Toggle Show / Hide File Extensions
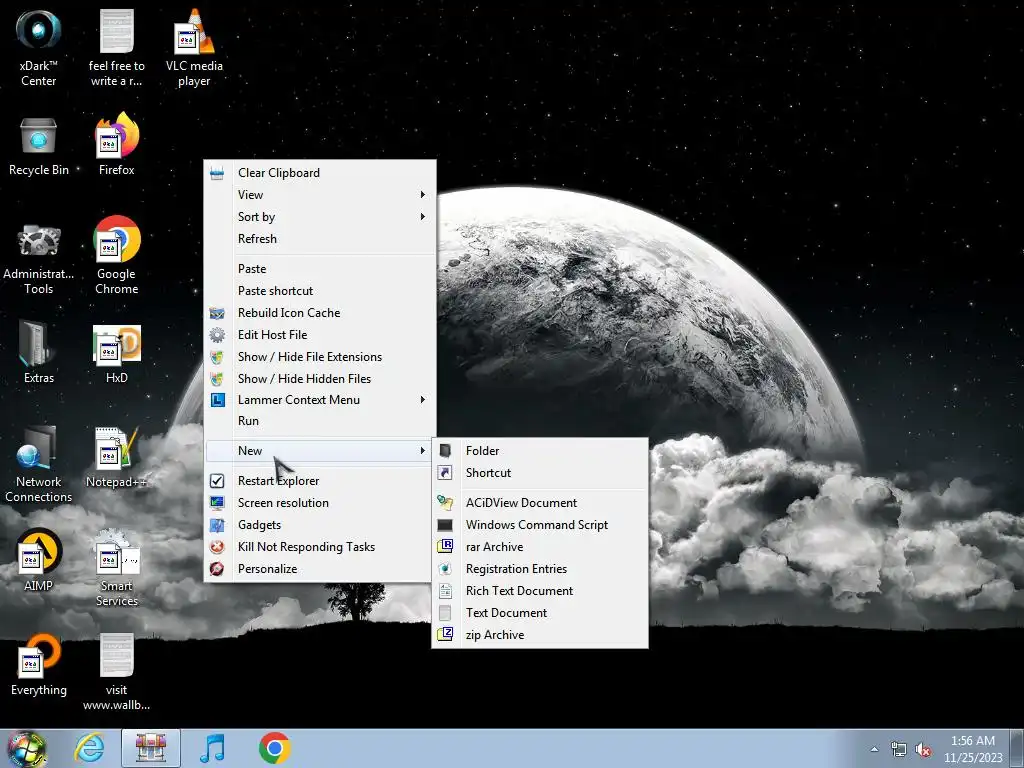Viewport: 1024px width, 768px height. click(320, 357)
